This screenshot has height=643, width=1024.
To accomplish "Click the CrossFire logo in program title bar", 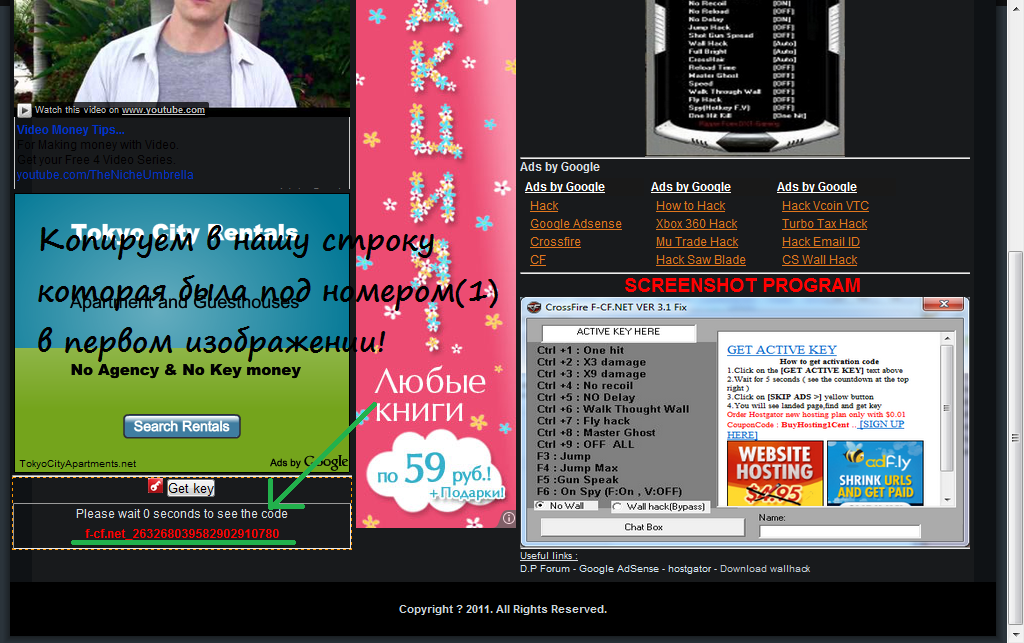I will coord(534,307).
